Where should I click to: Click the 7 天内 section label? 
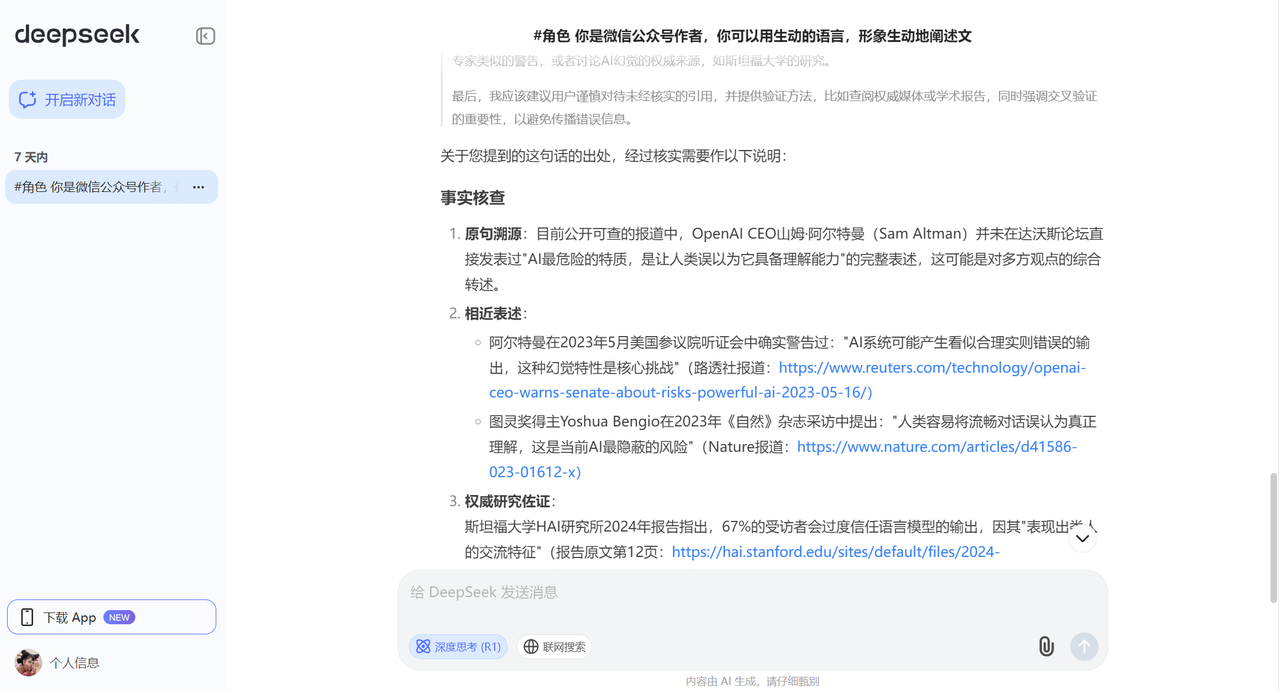coord(31,157)
